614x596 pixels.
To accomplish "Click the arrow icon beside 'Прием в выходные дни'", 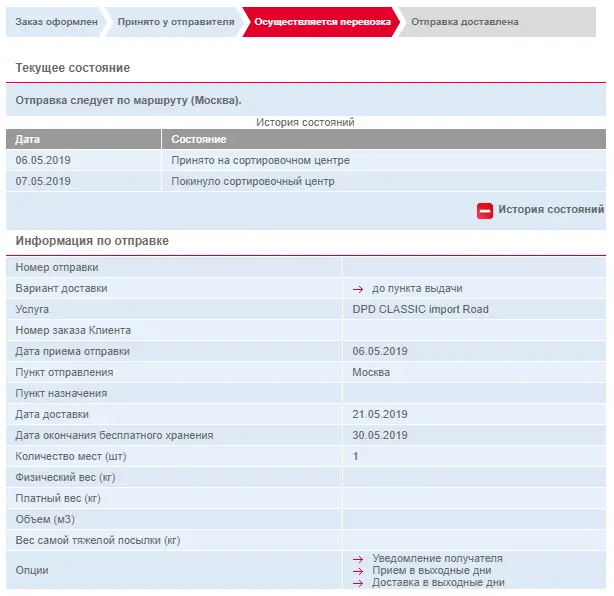I will pyautogui.click(x=358, y=571).
